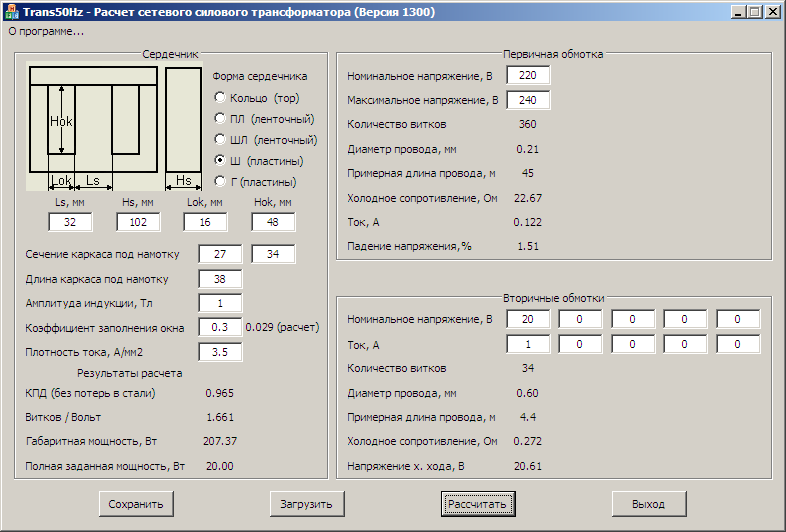Click the primary wire length value 45
786x532 pixels.
point(528,173)
